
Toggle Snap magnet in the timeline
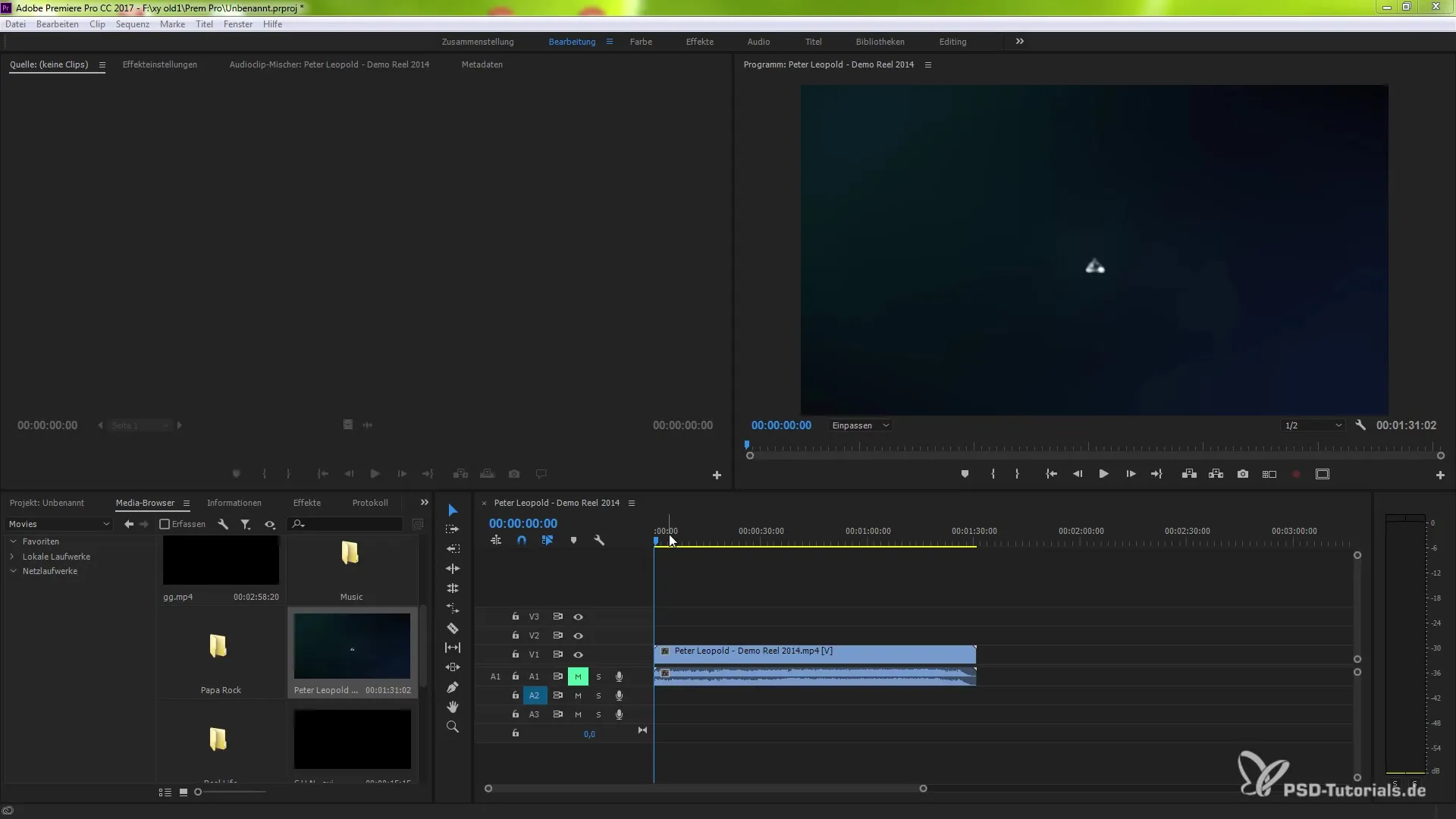[x=522, y=541]
